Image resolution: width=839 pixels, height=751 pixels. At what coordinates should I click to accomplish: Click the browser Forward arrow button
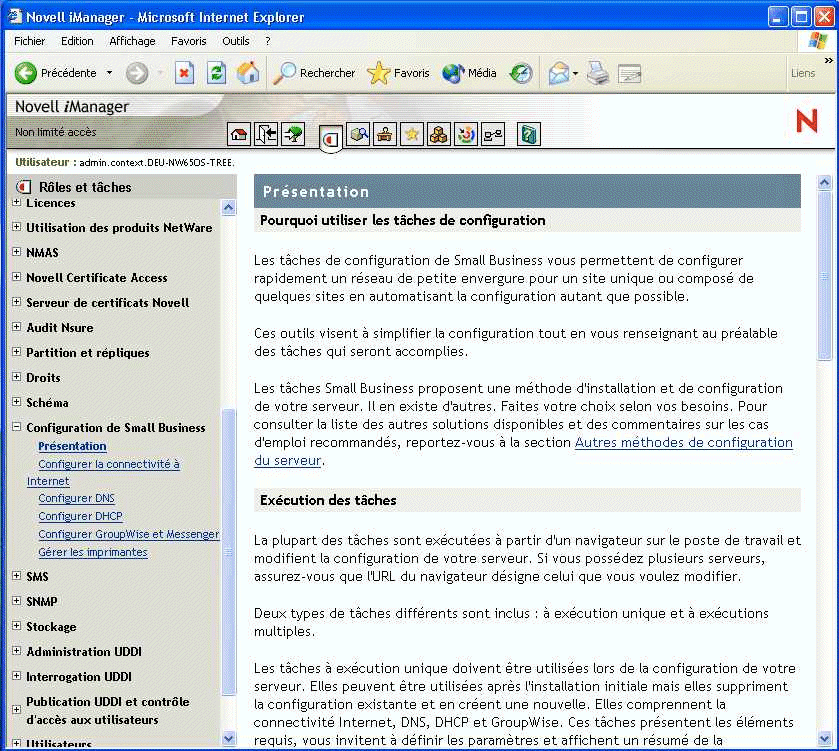click(137, 73)
